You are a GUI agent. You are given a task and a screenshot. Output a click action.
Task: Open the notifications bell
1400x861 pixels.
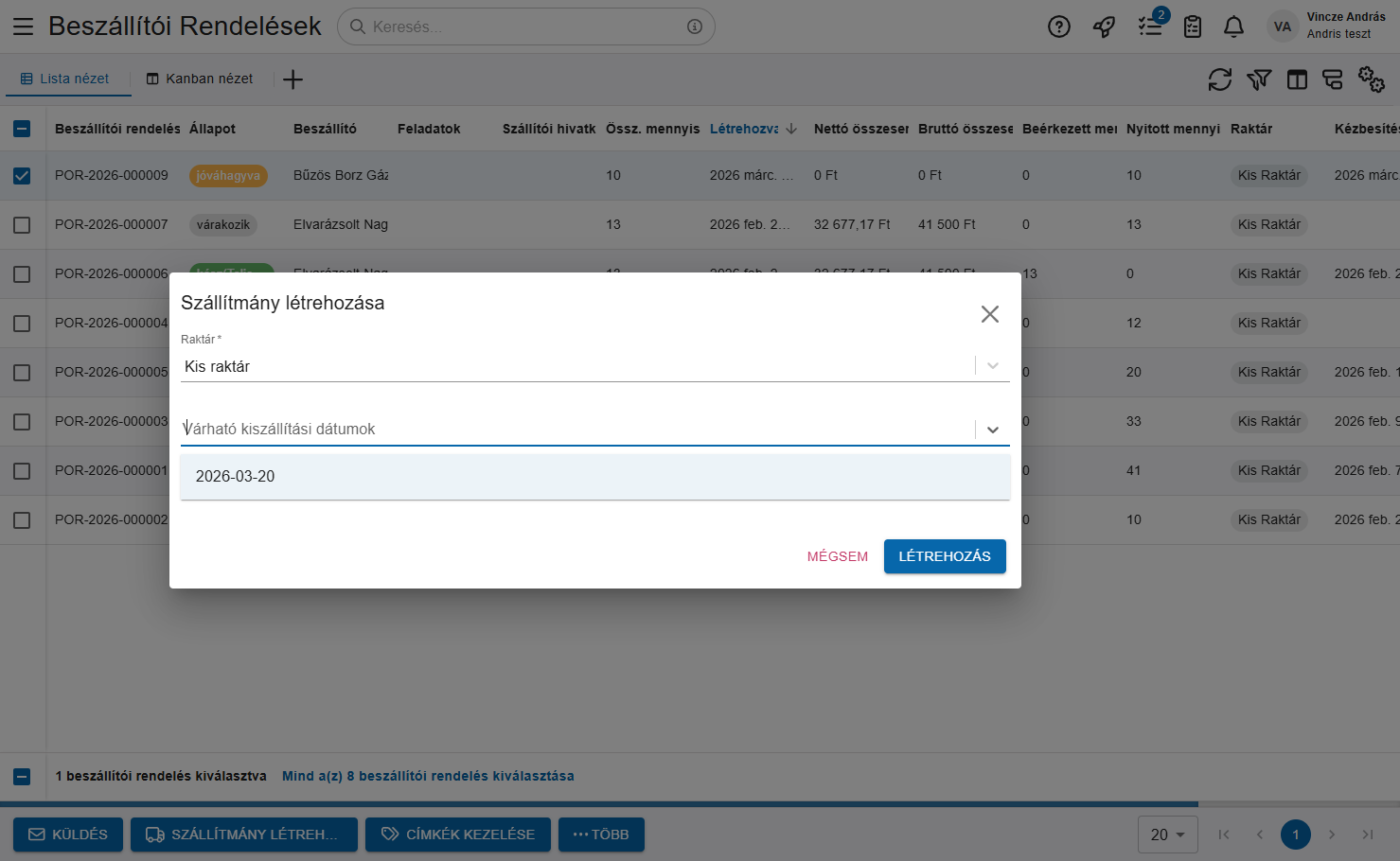(1233, 26)
